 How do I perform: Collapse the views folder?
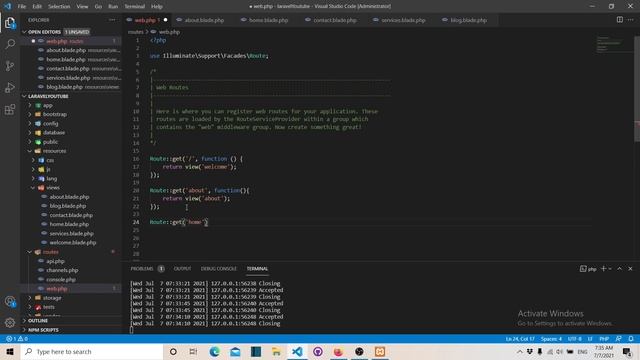53,188
